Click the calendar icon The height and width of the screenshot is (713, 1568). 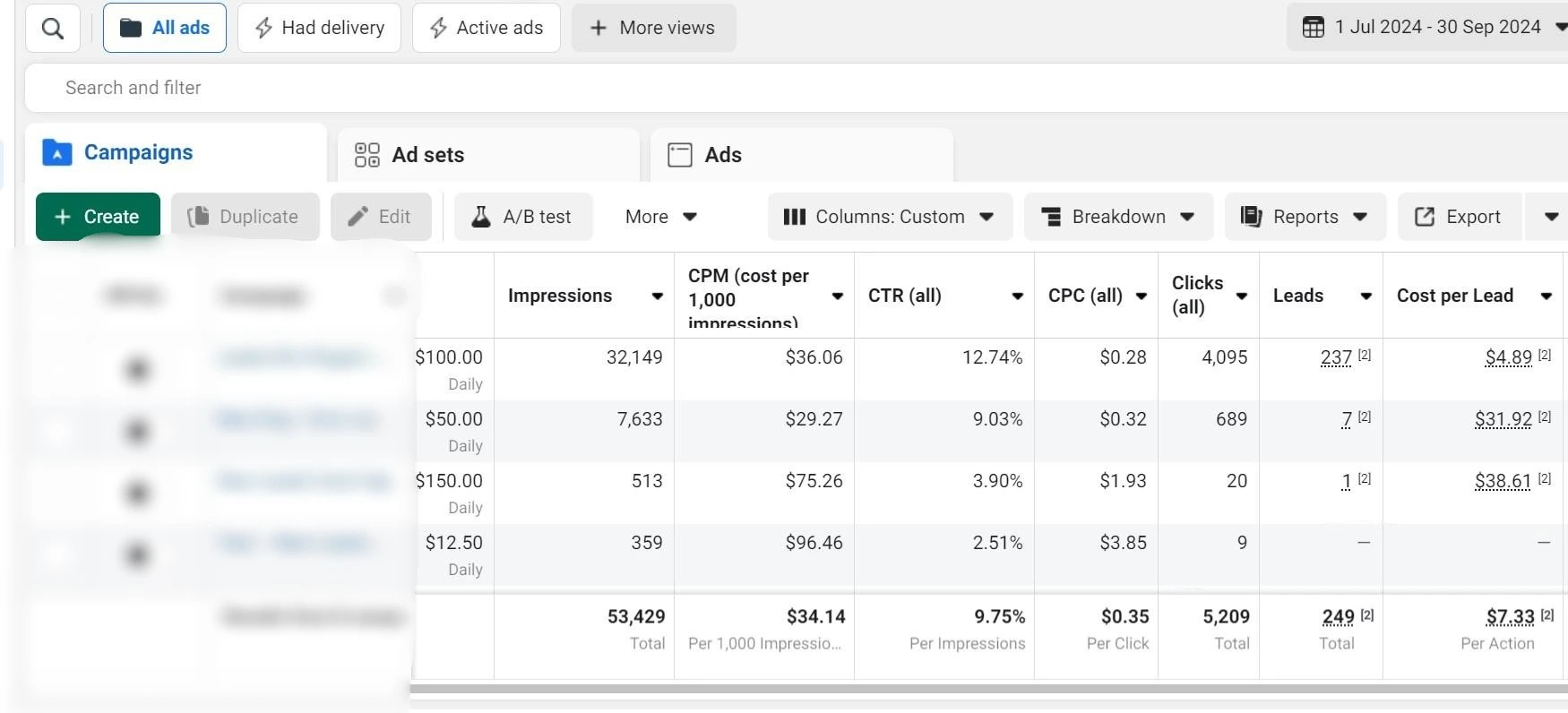[1314, 27]
